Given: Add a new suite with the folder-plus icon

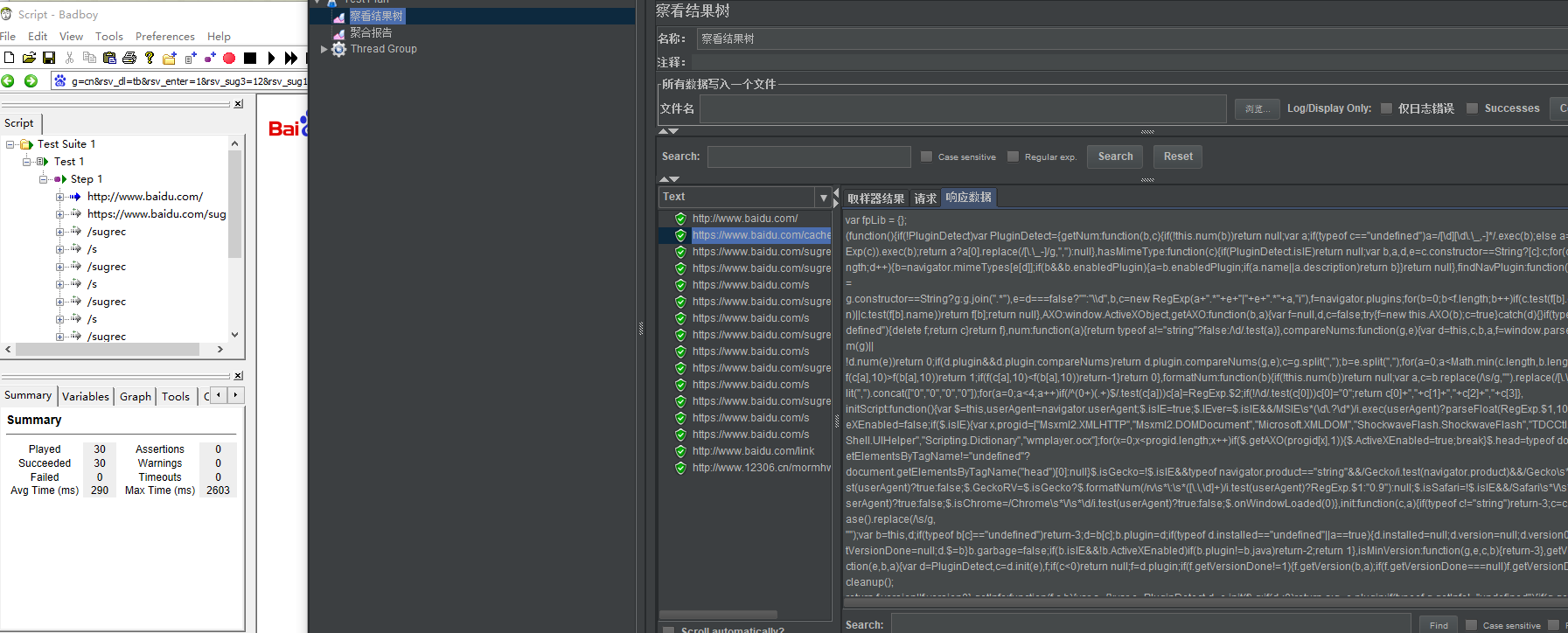Looking at the screenshot, I should [170, 58].
